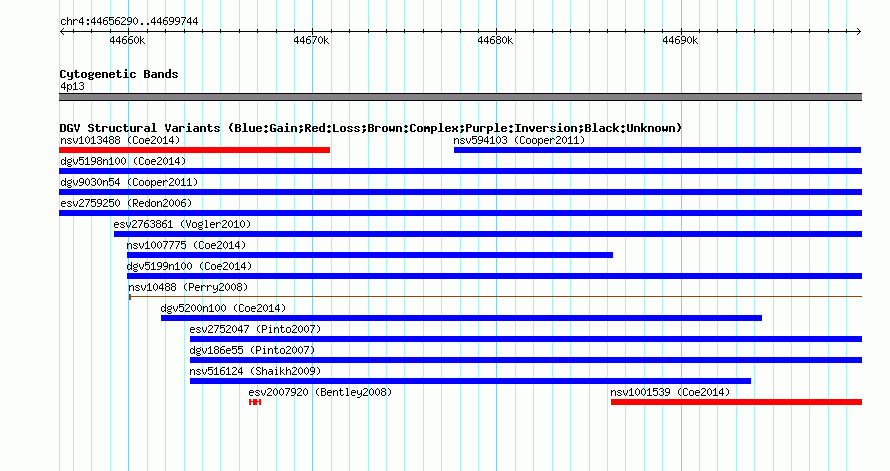Open nsv516124 (Shaikh2009) label
The height and width of the screenshot is (471, 890).
(255, 371)
